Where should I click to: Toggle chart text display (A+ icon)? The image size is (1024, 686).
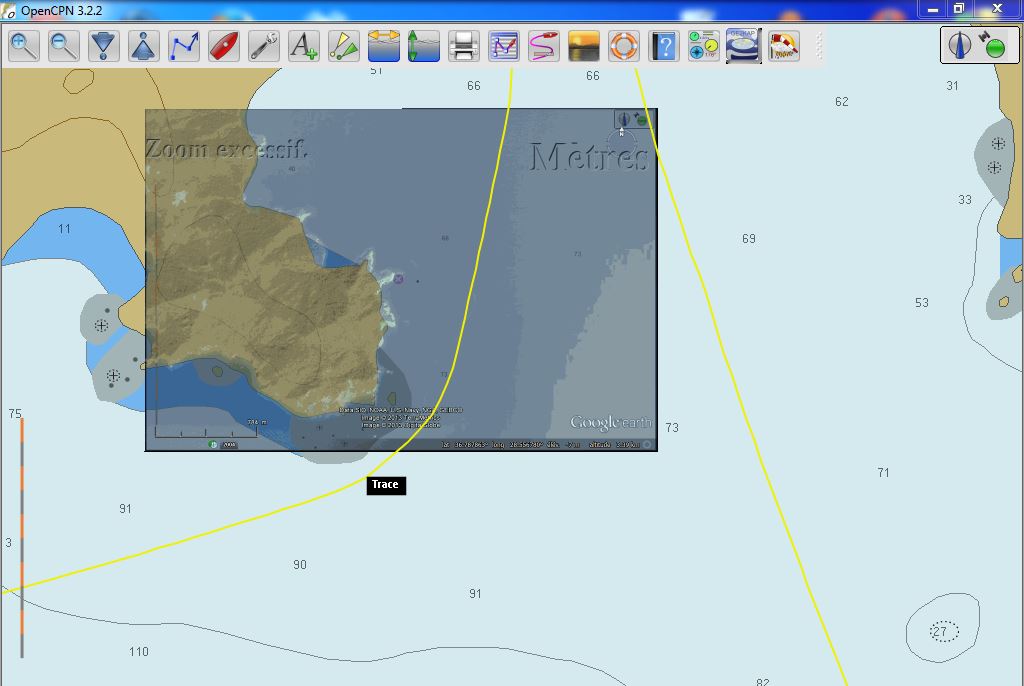[x=304, y=46]
